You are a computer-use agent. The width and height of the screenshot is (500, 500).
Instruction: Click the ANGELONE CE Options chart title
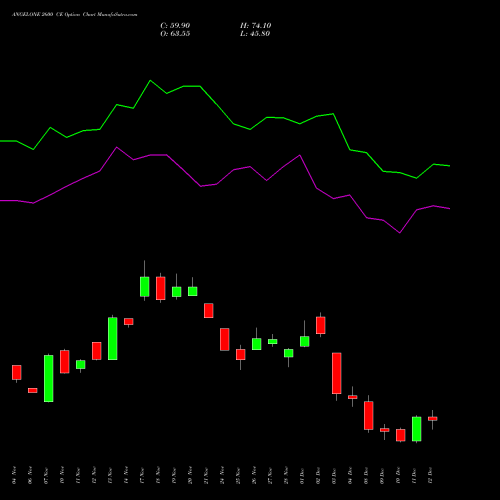coord(75,15)
